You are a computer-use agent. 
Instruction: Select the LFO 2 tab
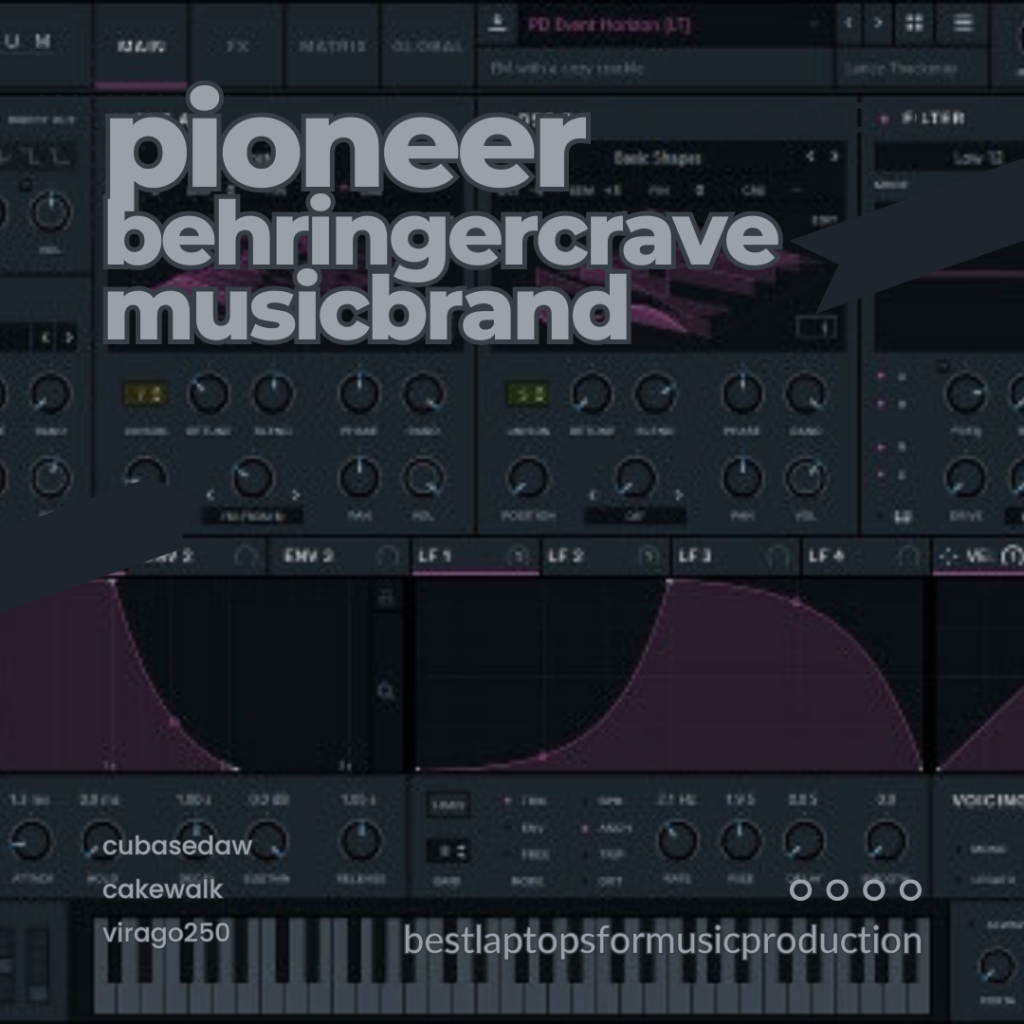[x=605, y=556]
